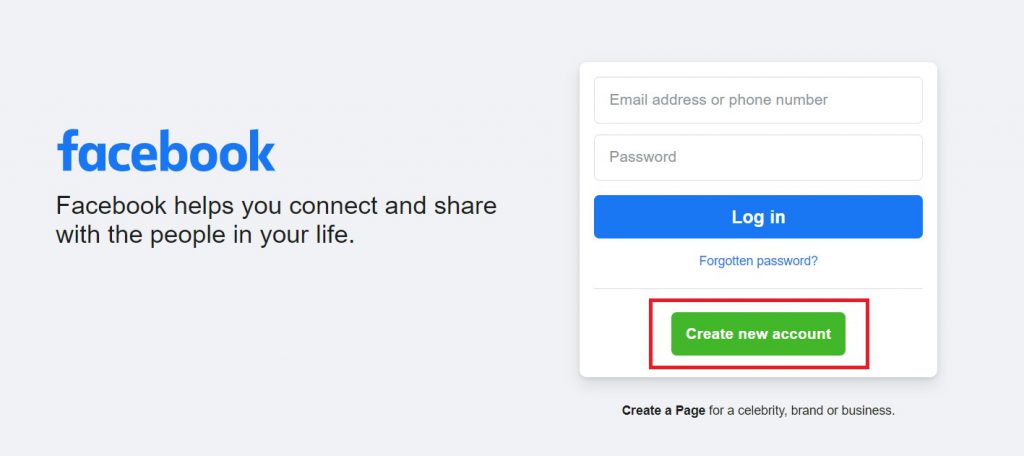Viewport: 1024px width, 456px height.
Task: Click the word "share" in the tagline
Action: coord(465,206)
